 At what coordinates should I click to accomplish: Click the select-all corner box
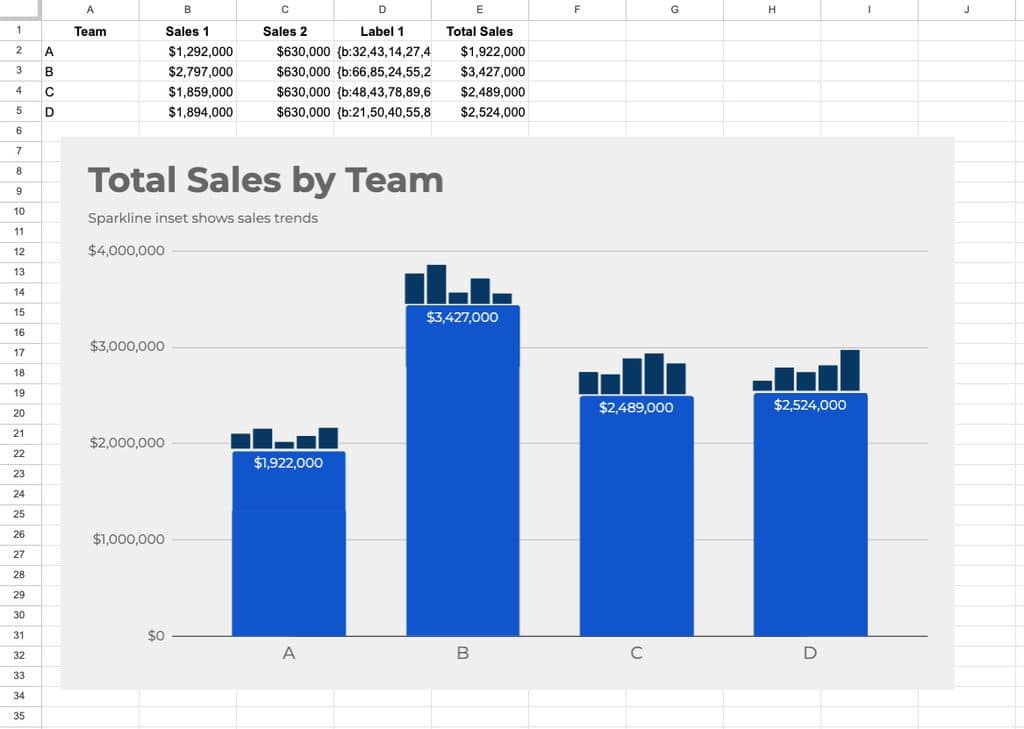20,10
